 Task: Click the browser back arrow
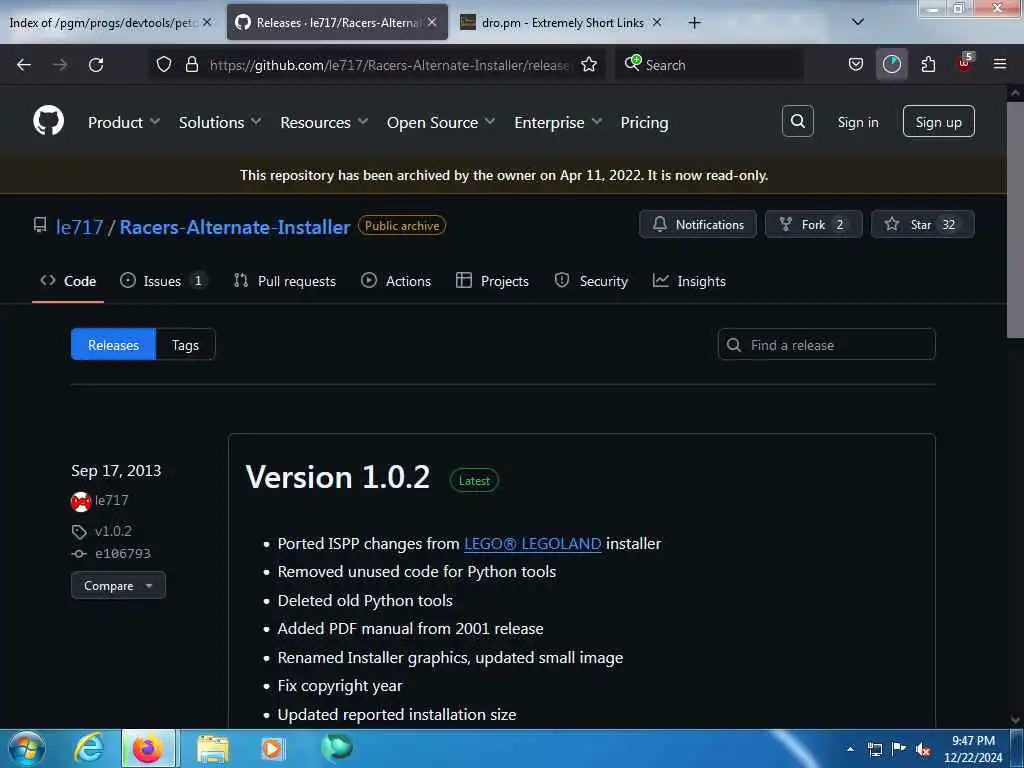pyautogui.click(x=24, y=65)
